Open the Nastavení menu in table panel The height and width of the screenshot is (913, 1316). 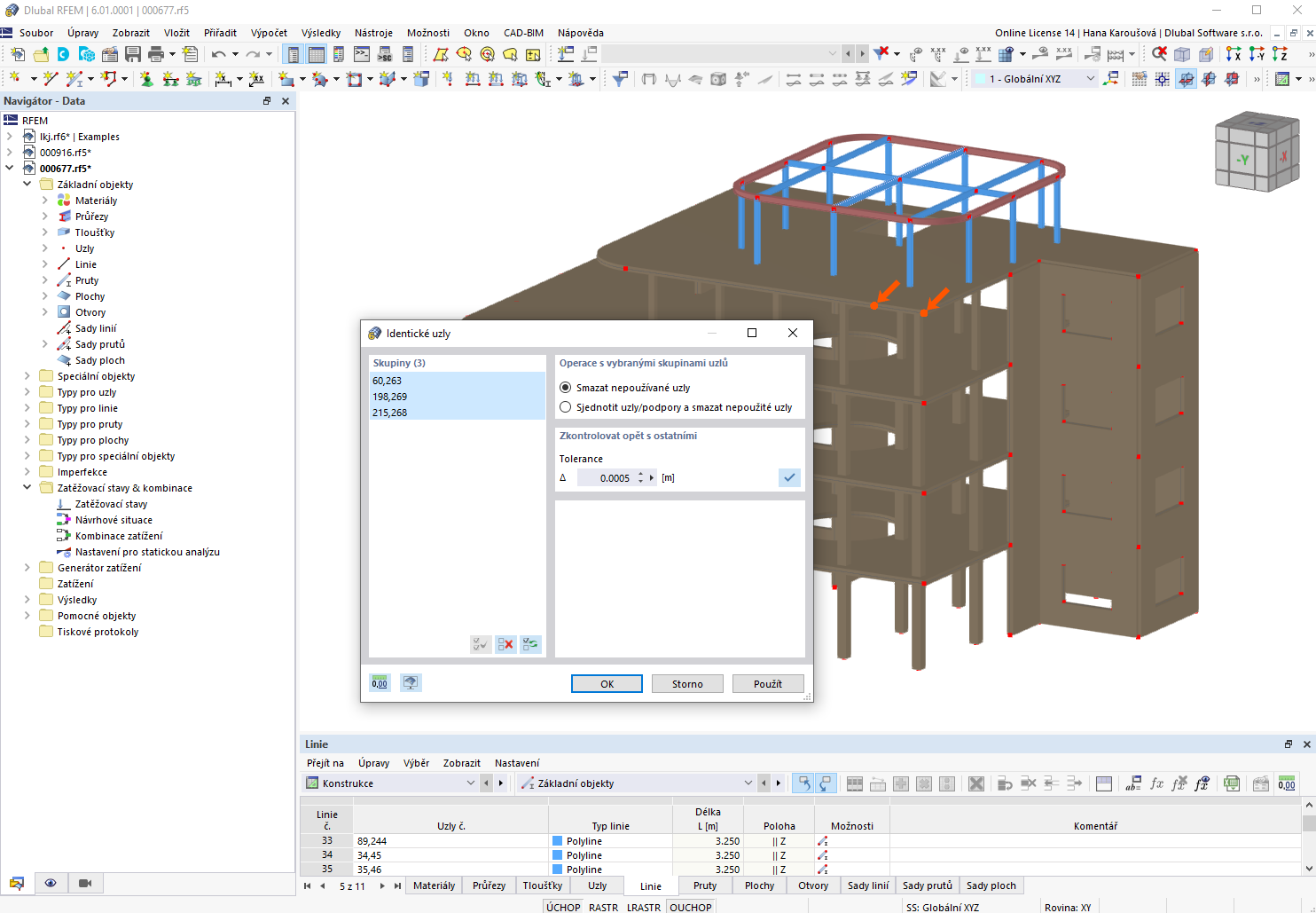pos(517,763)
